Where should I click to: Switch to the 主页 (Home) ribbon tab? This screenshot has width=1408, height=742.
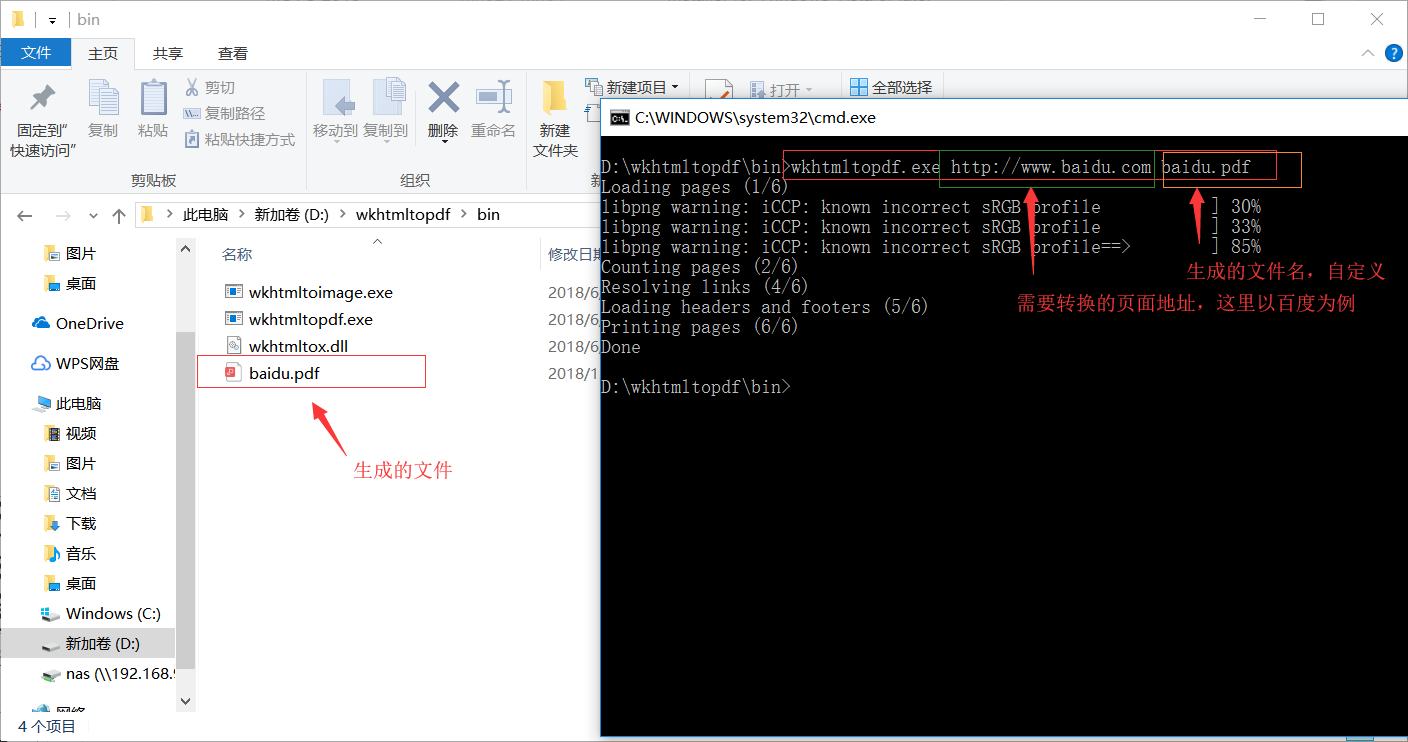[103, 53]
